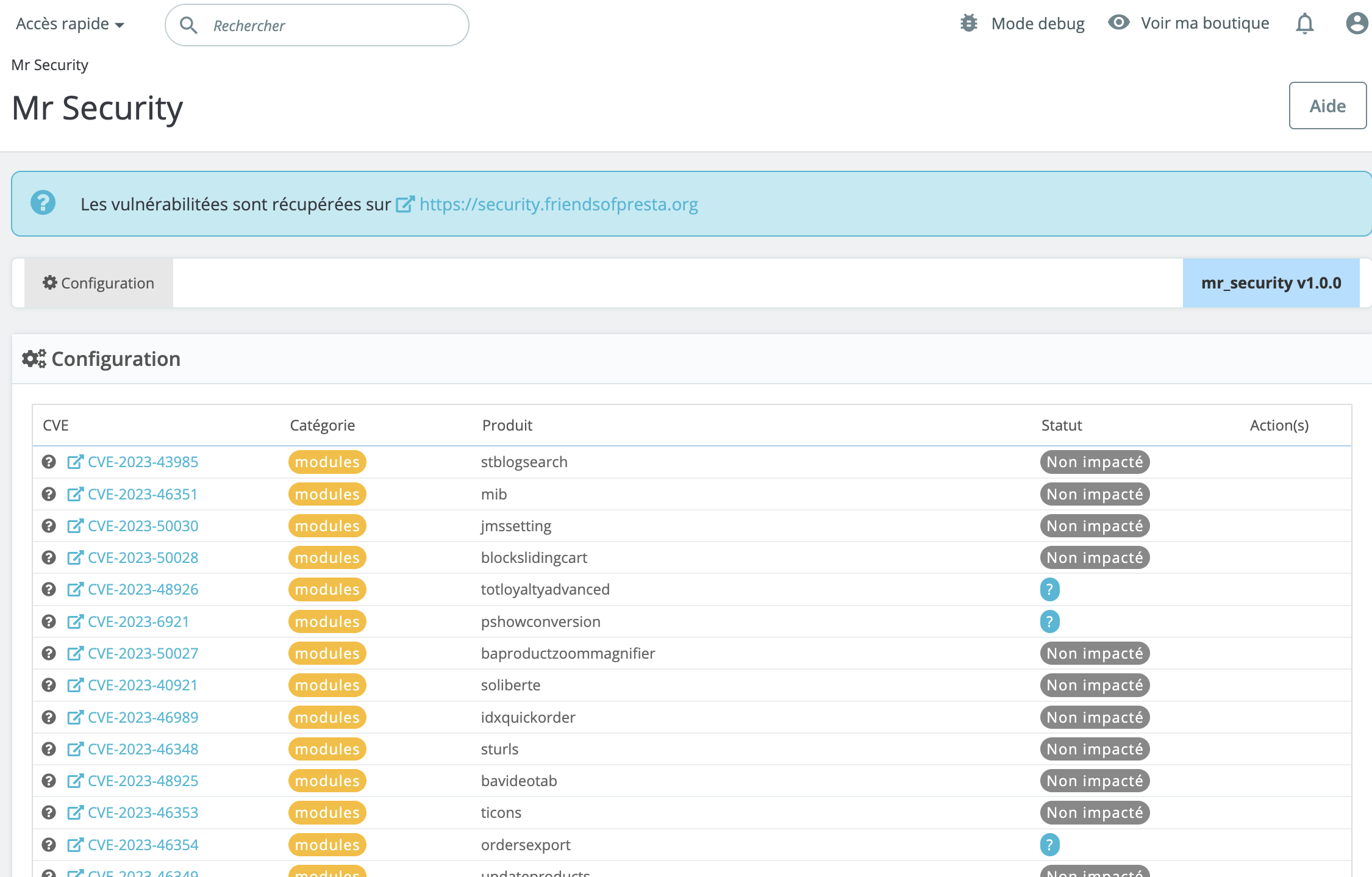Click the Mode debug bug icon
Viewport: 1372px width, 877px height.
tap(968, 23)
